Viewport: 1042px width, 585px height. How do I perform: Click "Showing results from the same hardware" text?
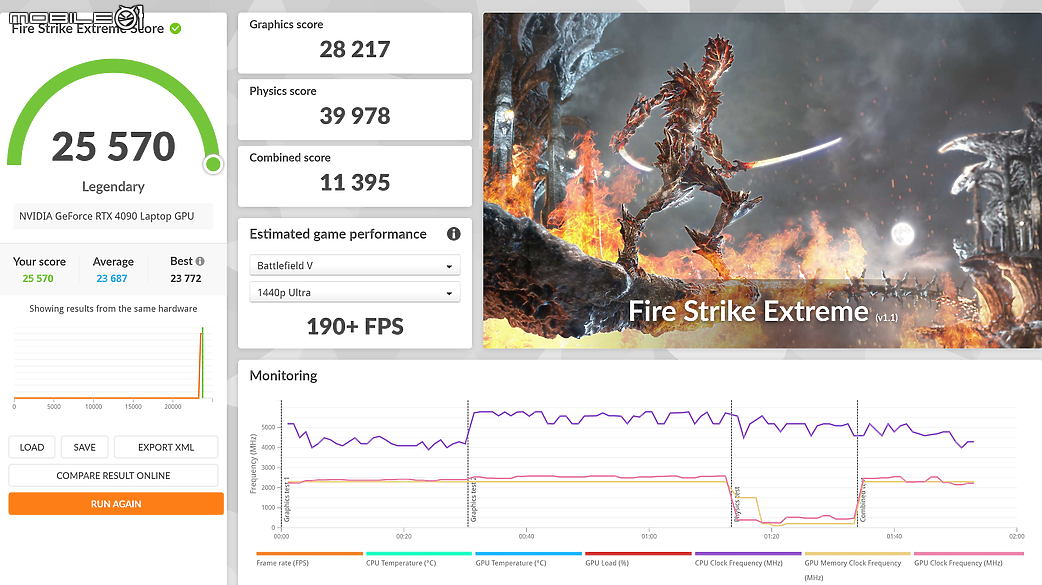coord(113,308)
